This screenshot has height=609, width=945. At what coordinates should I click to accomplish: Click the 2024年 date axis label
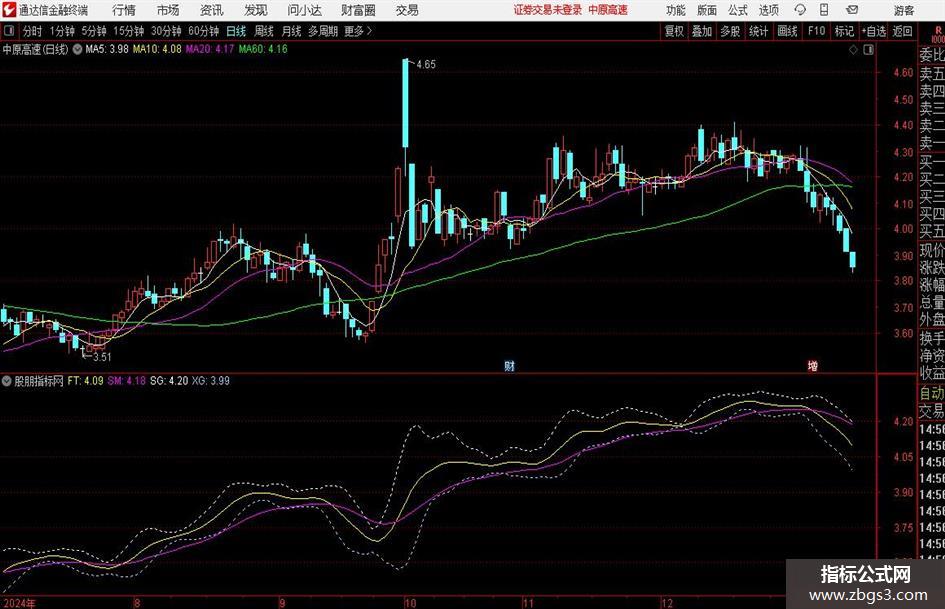tap(19, 603)
